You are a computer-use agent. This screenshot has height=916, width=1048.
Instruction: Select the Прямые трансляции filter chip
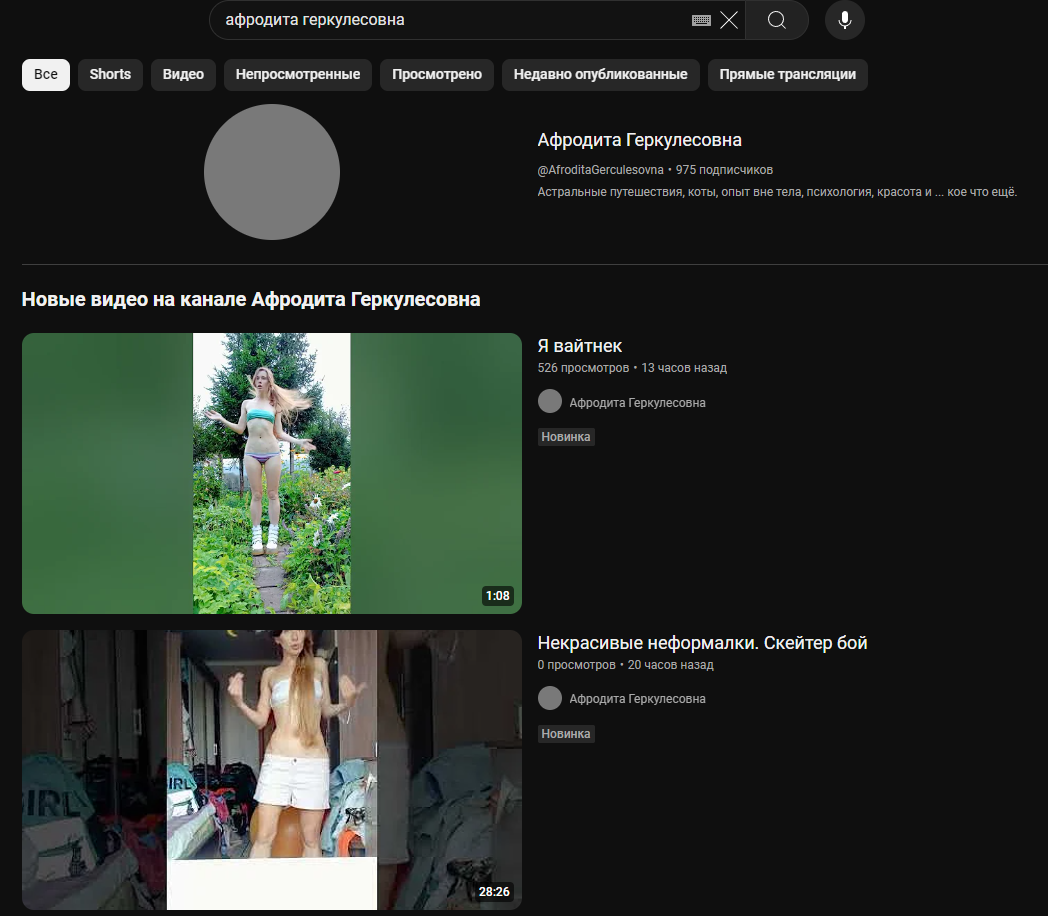787,74
